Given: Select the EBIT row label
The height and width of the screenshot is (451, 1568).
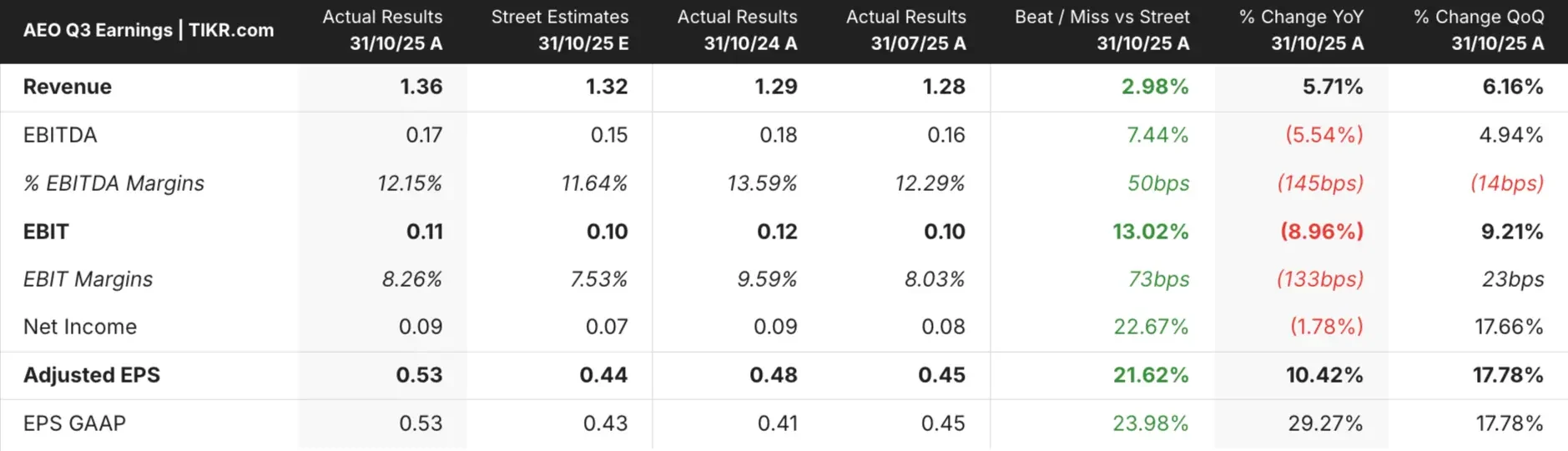Looking at the screenshot, I should click(x=46, y=232).
